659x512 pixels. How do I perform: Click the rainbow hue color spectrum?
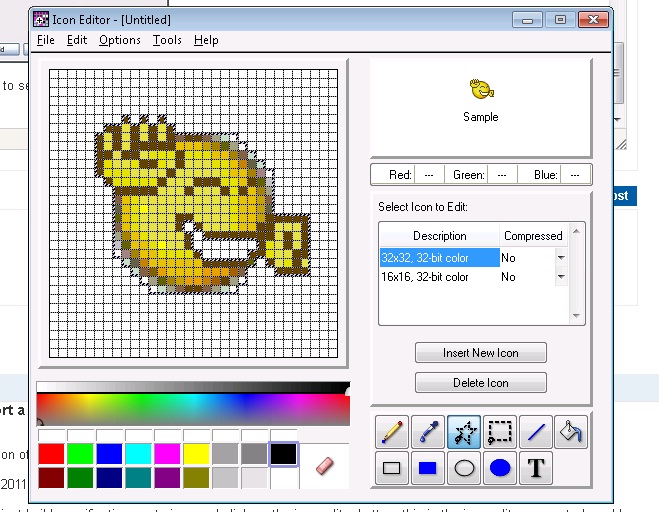tap(193, 410)
